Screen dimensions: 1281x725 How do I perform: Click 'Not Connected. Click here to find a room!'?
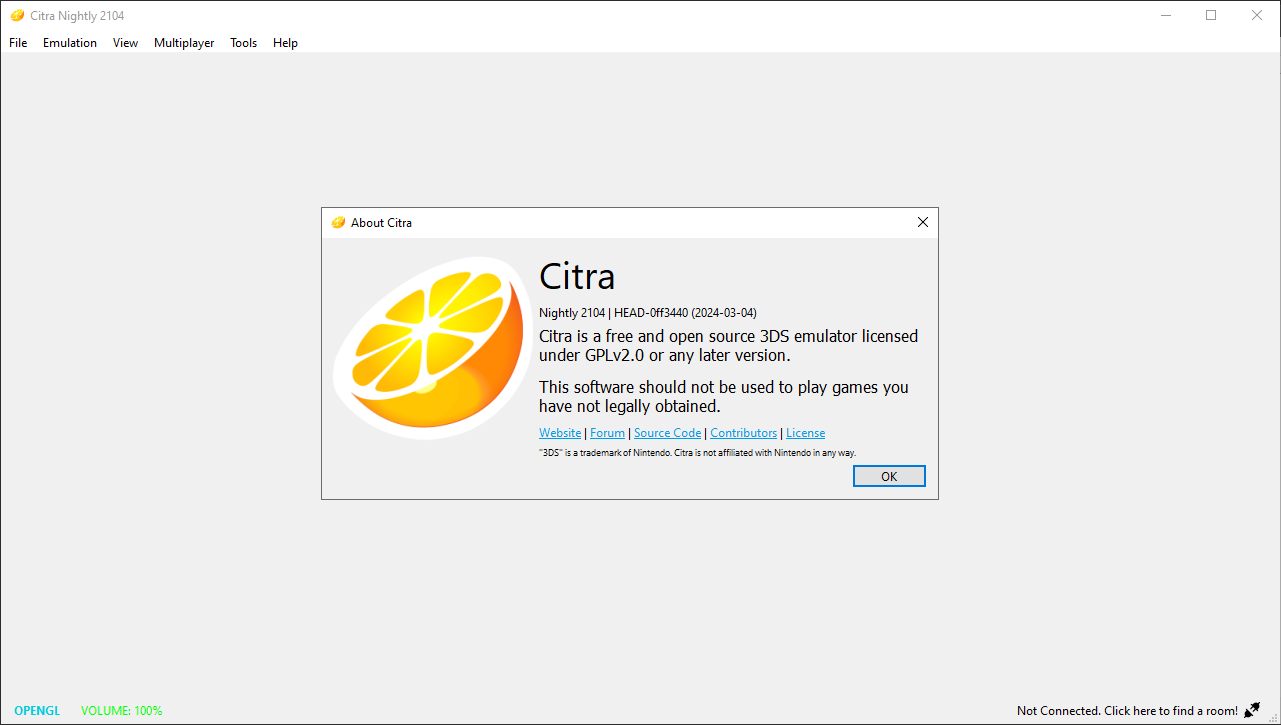(x=1127, y=711)
